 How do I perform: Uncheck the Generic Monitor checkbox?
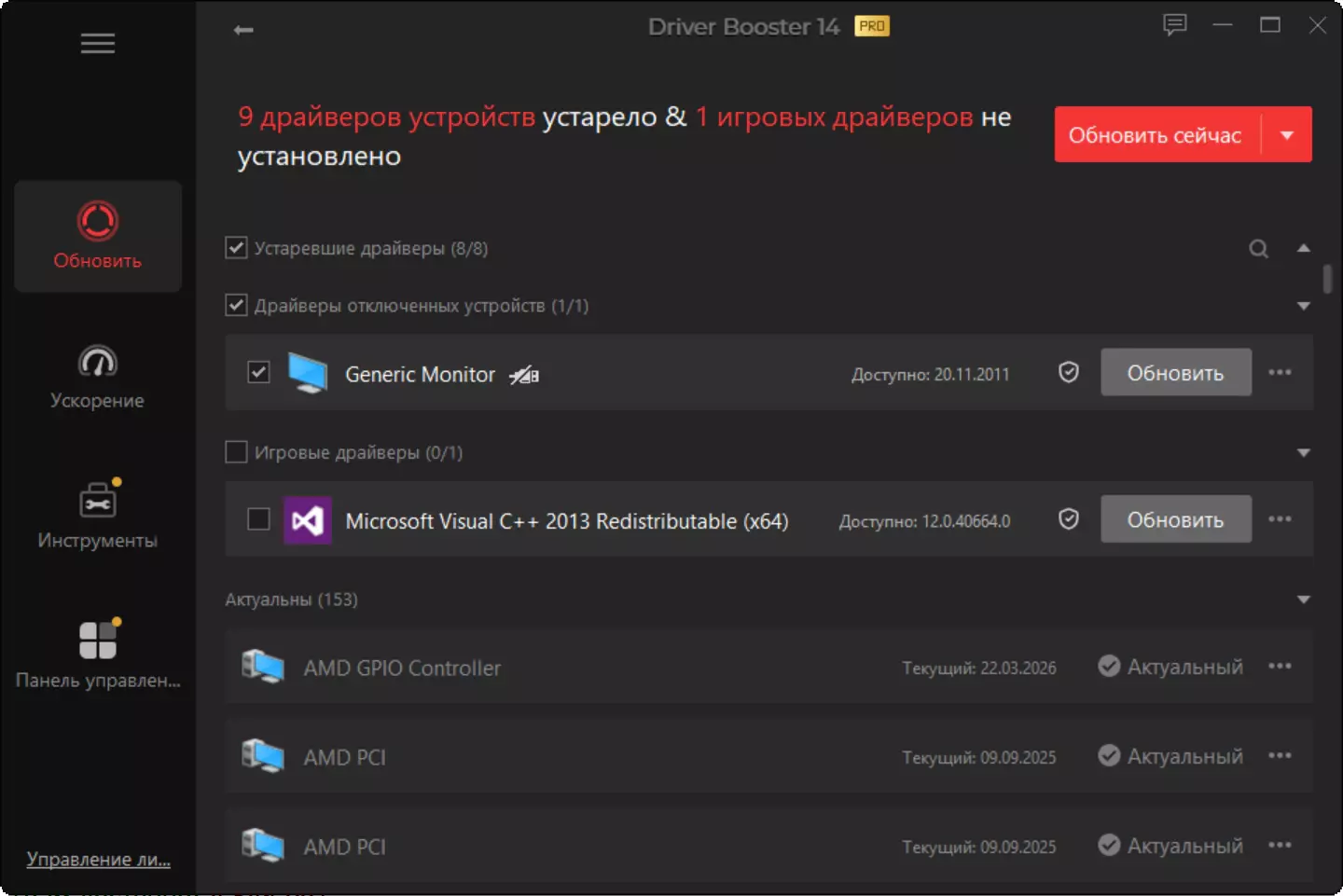click(x=258, y=373)
